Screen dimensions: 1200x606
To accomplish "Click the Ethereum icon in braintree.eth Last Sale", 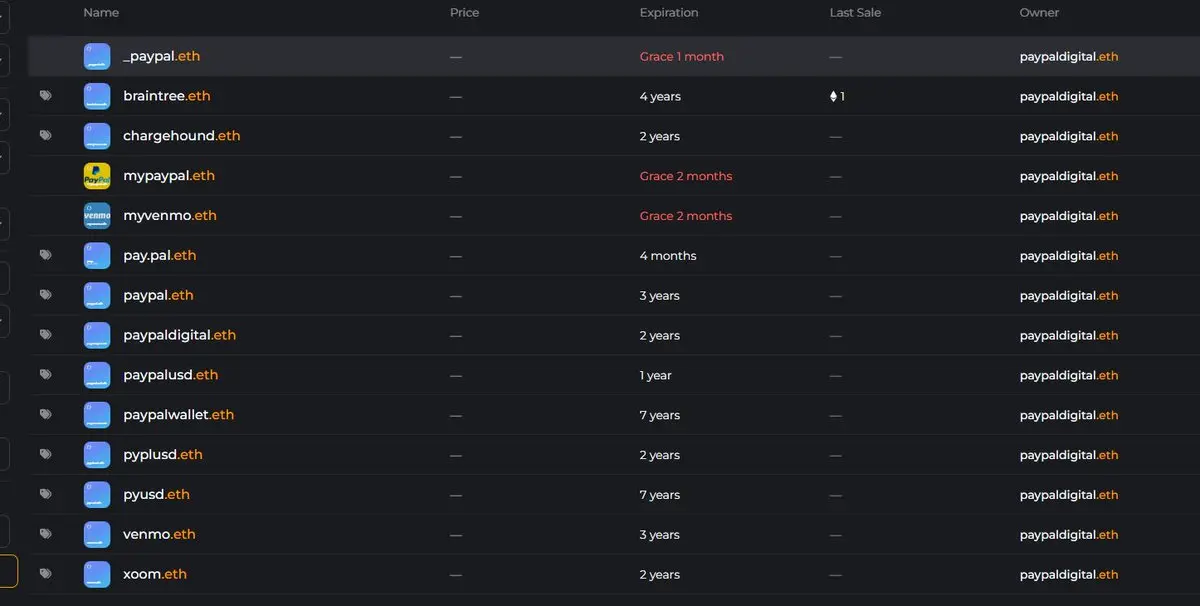I will tap(833, 97).
